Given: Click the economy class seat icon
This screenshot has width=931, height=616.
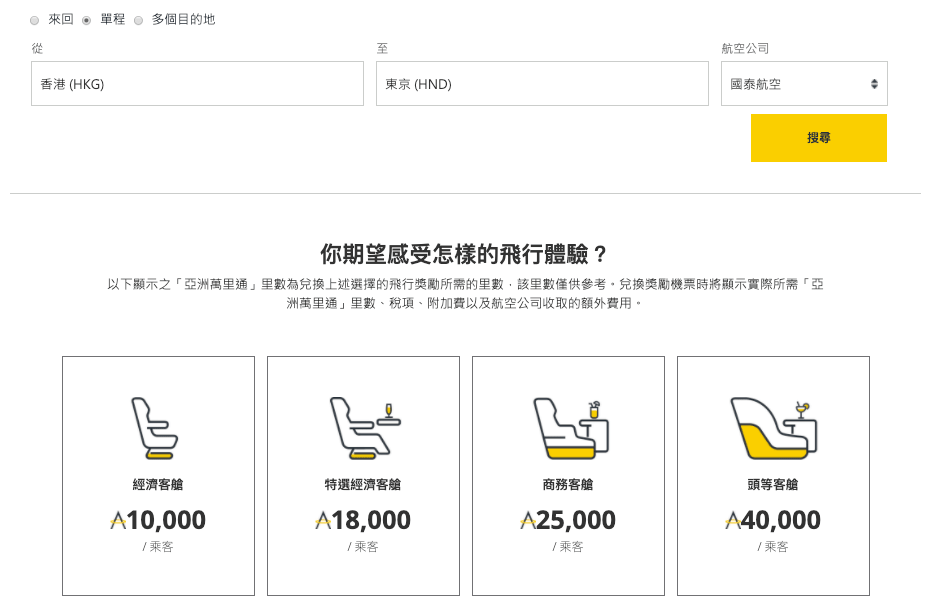Looking at the screenshot, I should (155, 429).
